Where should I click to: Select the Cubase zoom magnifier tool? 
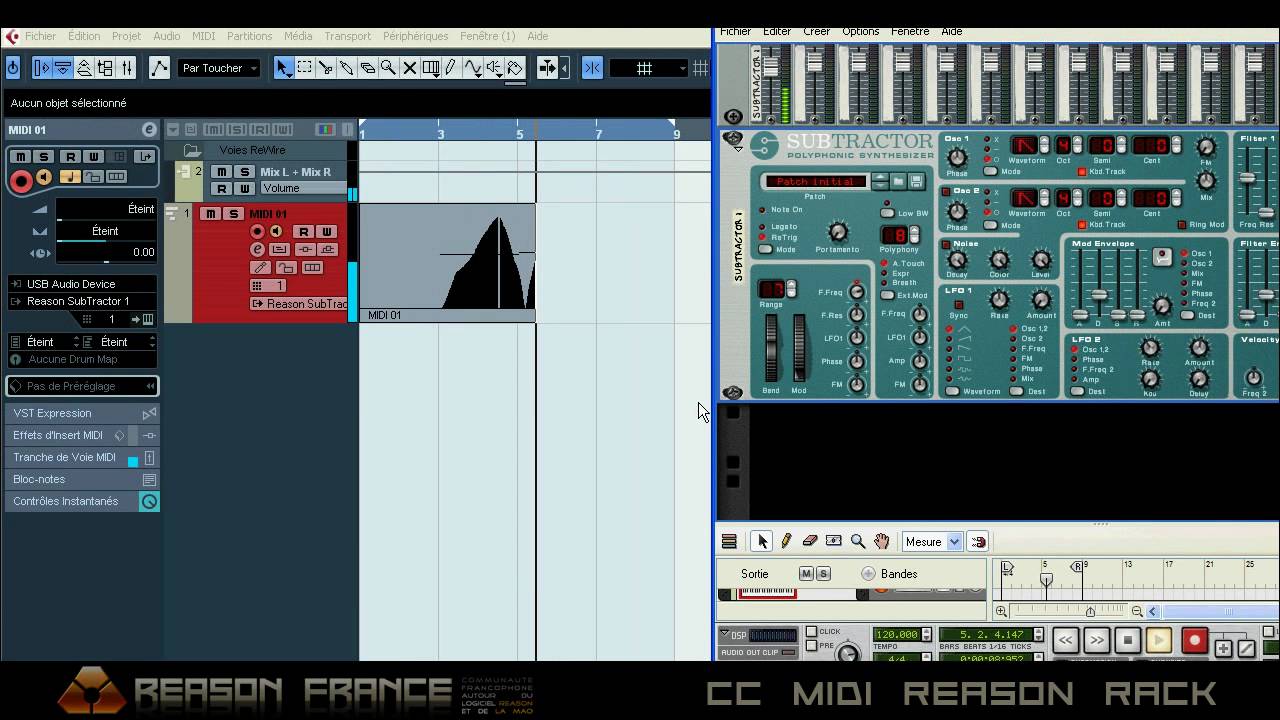(x=388, y=68)
